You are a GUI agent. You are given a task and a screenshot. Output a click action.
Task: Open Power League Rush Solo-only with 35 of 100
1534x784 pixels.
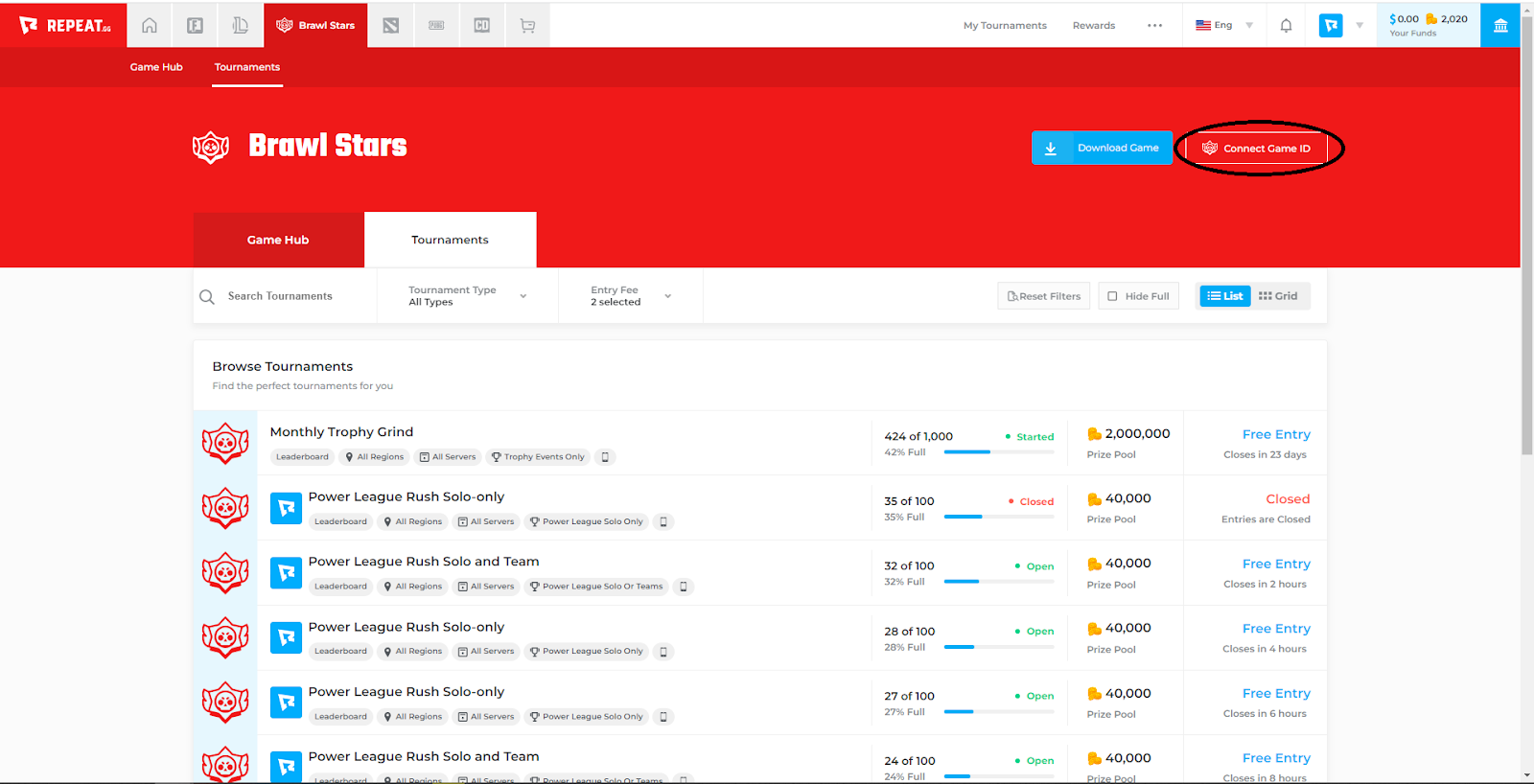[407, 497]
